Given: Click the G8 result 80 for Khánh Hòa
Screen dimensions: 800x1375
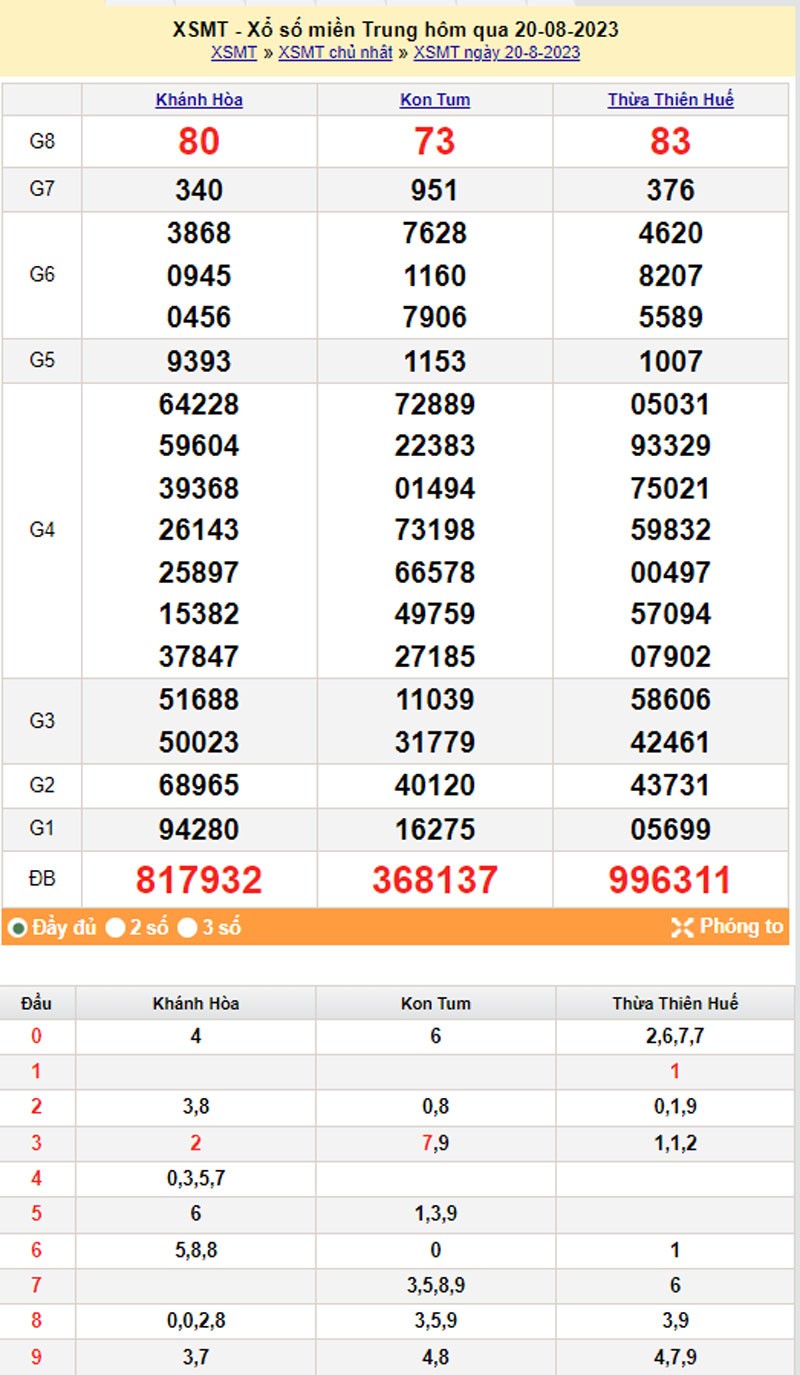Looking at the screenshot, I should (199, 142).
